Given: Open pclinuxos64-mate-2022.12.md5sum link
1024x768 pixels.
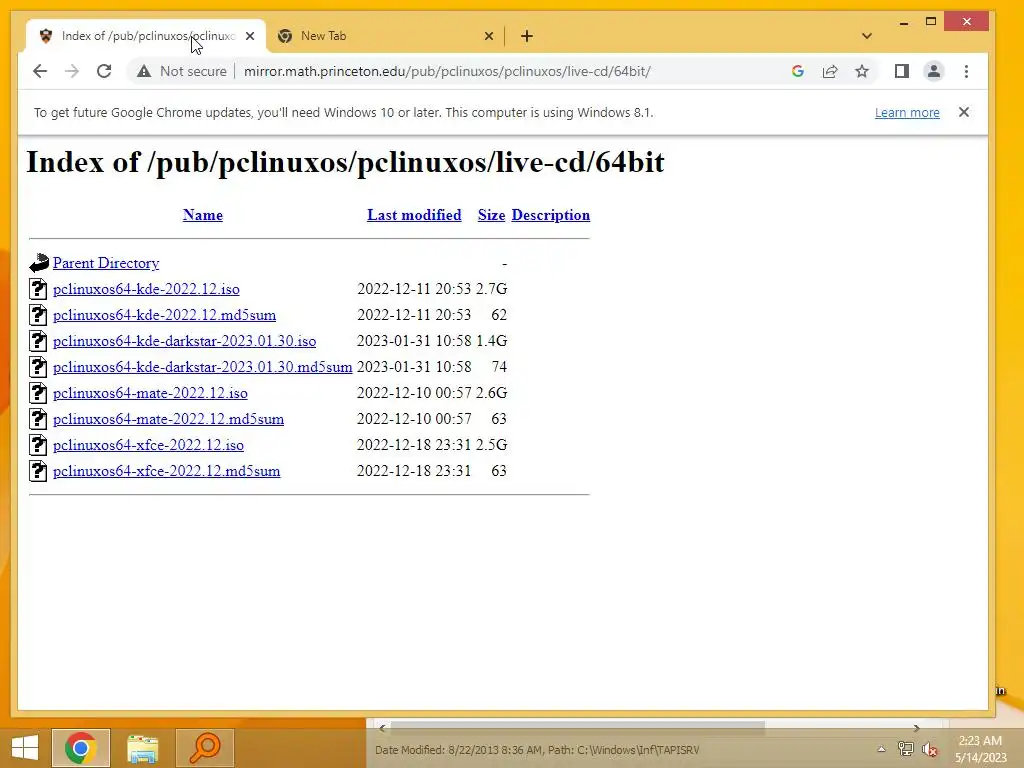Looking at the screenshot, I should tap(168, 419).
